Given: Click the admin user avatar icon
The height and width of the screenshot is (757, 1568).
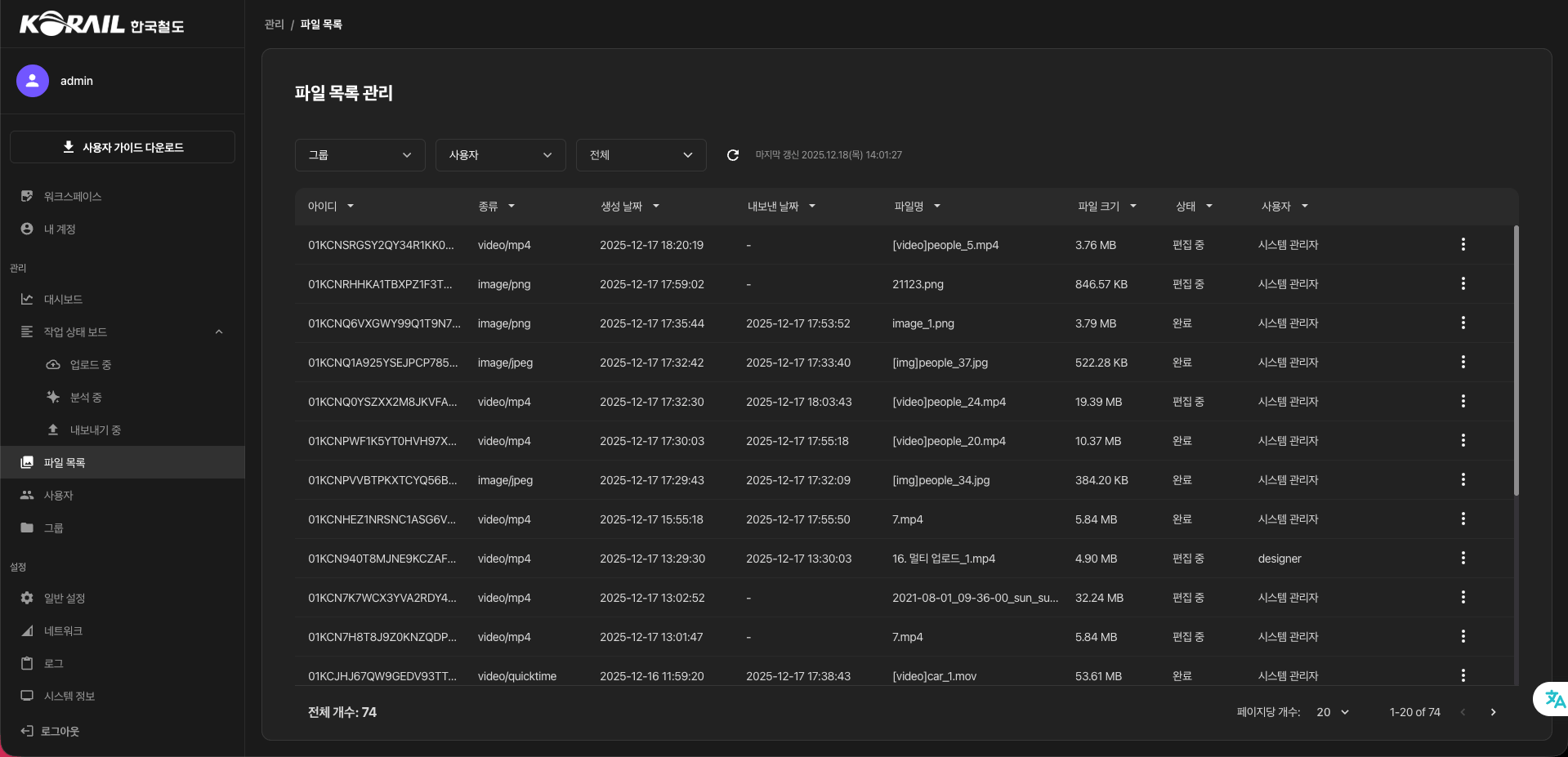Looking at the screenshot, I should pos(33,81).
